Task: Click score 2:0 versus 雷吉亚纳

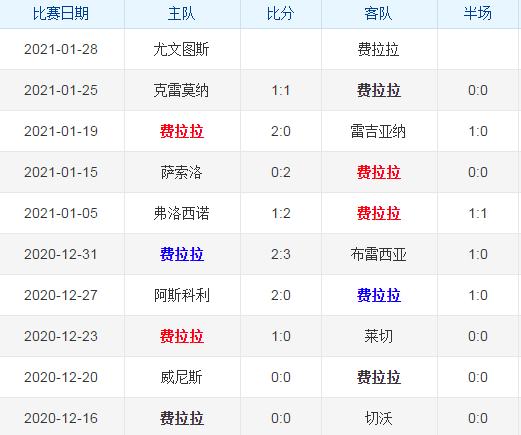Action: 281,131
